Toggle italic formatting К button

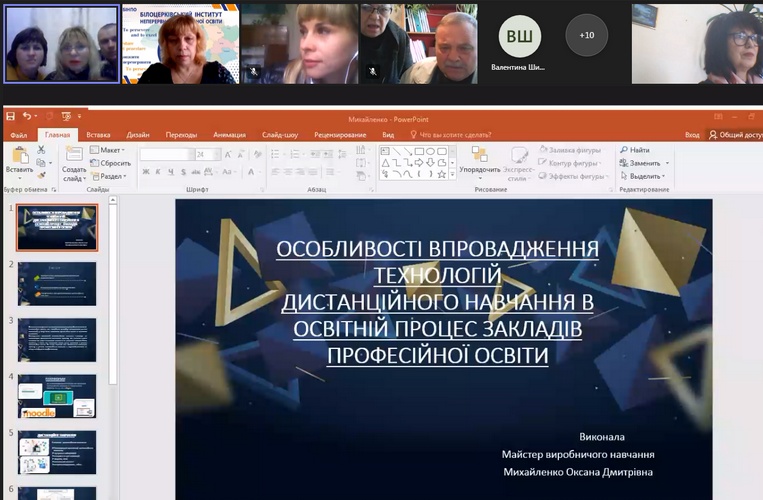tap(158, 172)
